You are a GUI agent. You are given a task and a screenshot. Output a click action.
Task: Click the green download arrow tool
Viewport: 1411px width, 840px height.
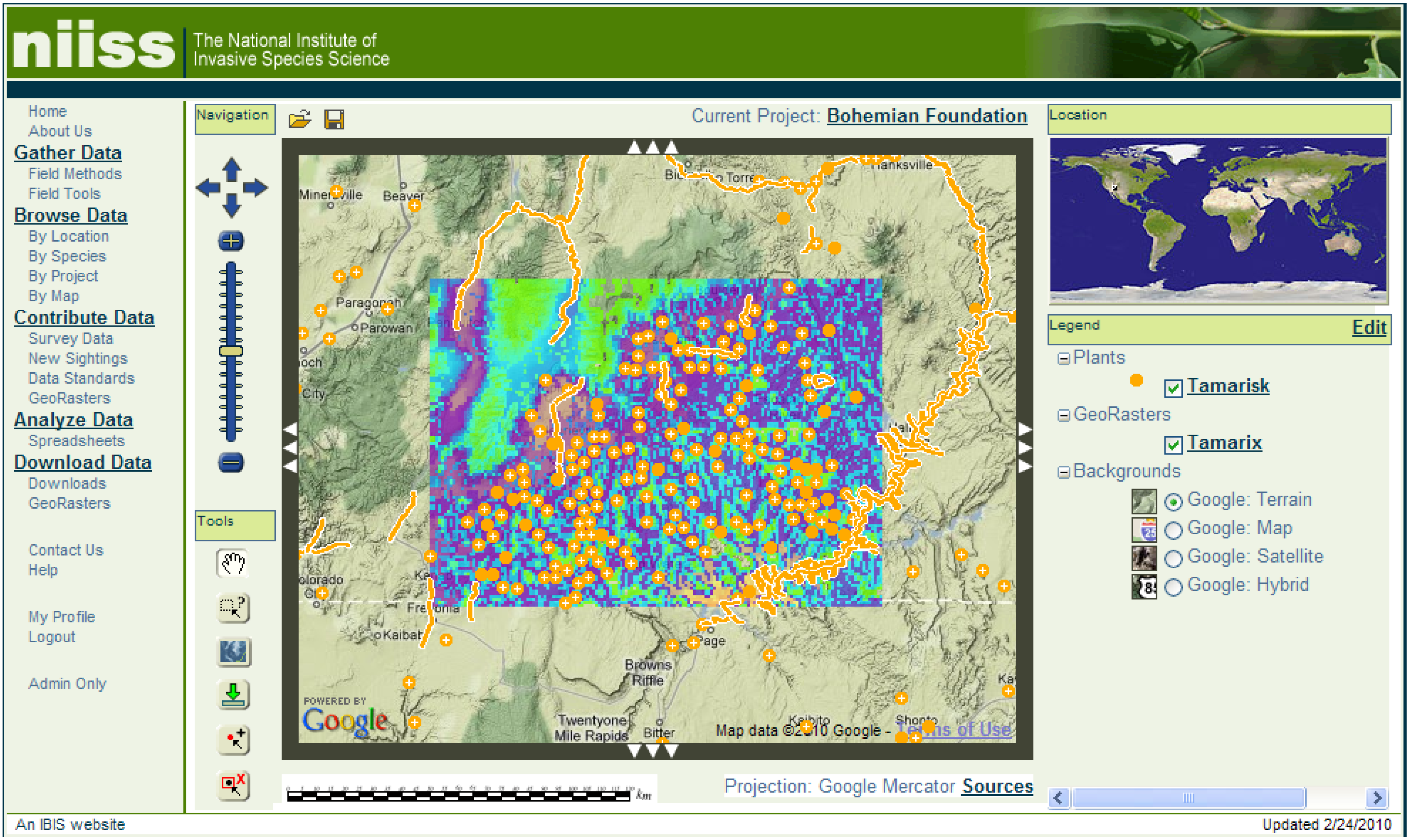click(233, 695)
